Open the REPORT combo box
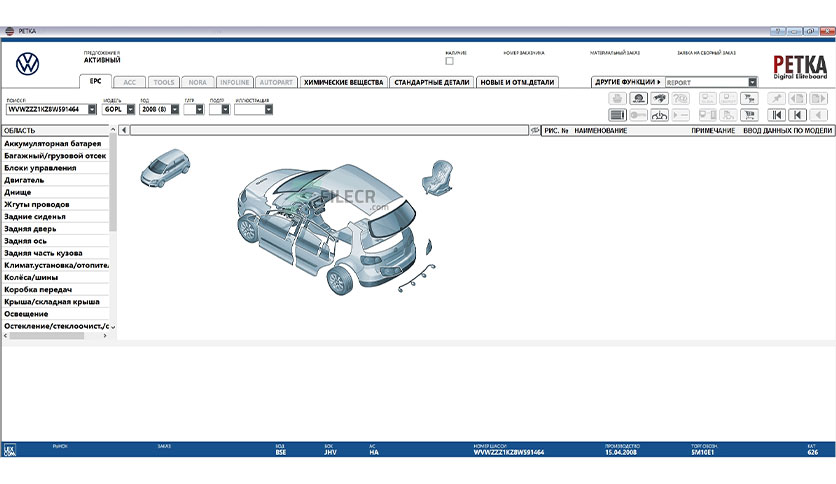This screenshot has height=484, width=836. pos(752,82)
